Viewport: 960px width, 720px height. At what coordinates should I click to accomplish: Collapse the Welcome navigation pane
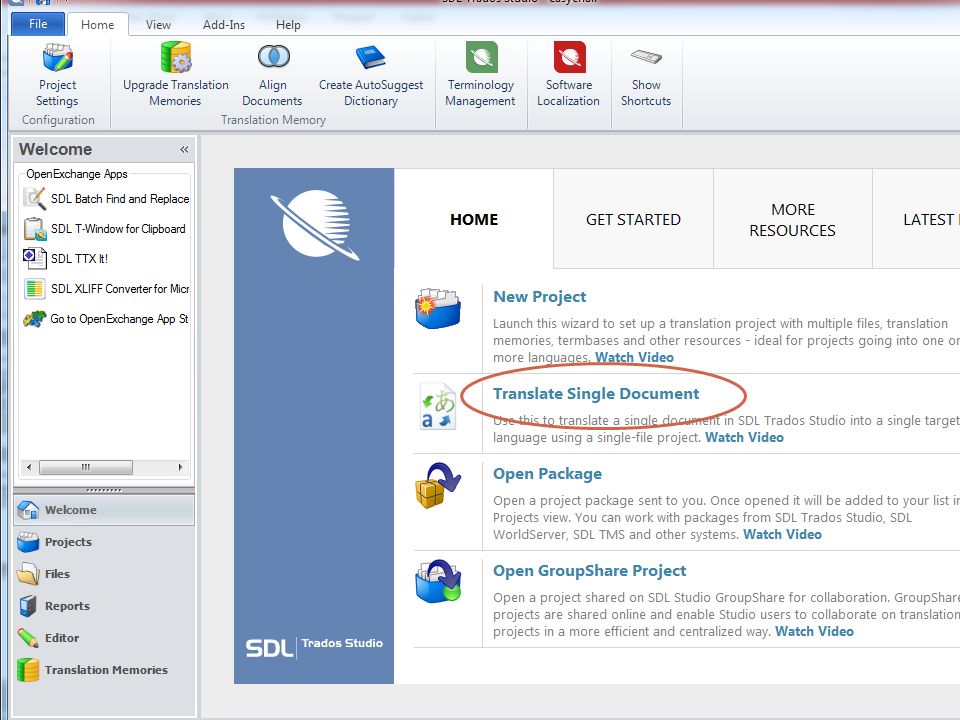(184, 149)
